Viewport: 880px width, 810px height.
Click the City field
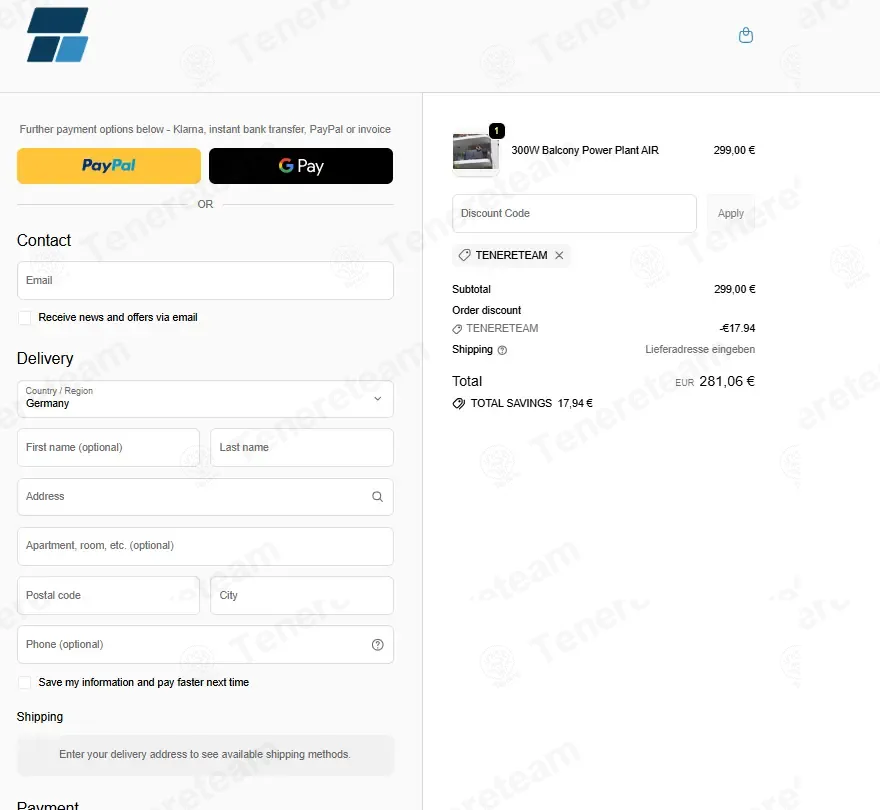(302, 595)
